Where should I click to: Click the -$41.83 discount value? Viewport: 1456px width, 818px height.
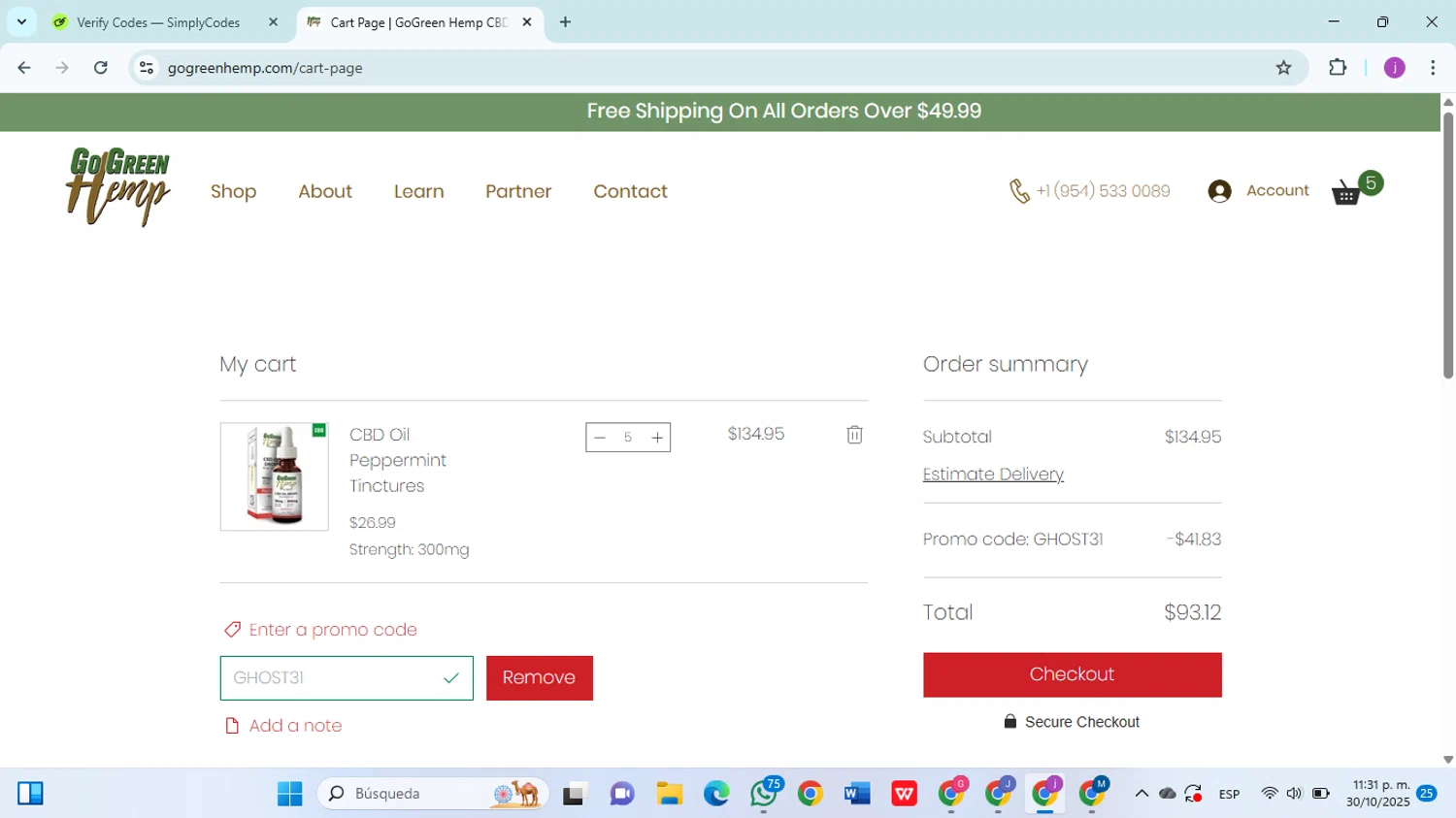coord(1194,540)
